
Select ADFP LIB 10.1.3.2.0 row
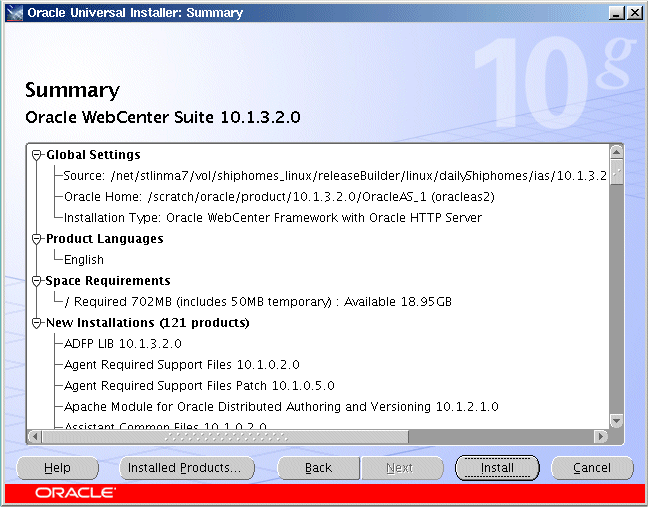pyautogui.click(x=123, y=344)
